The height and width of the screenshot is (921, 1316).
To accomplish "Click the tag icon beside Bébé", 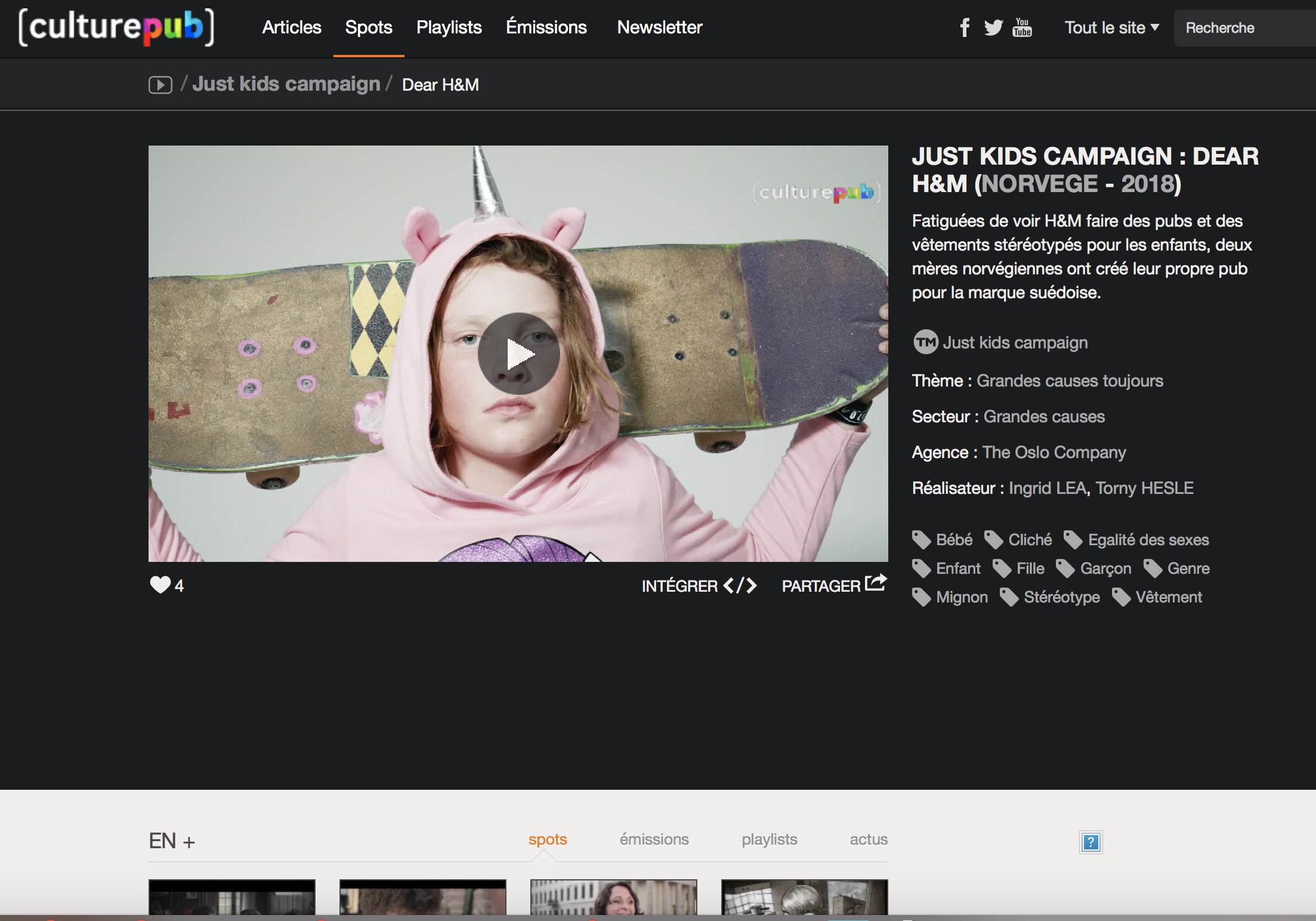I will tap(922, 540).
